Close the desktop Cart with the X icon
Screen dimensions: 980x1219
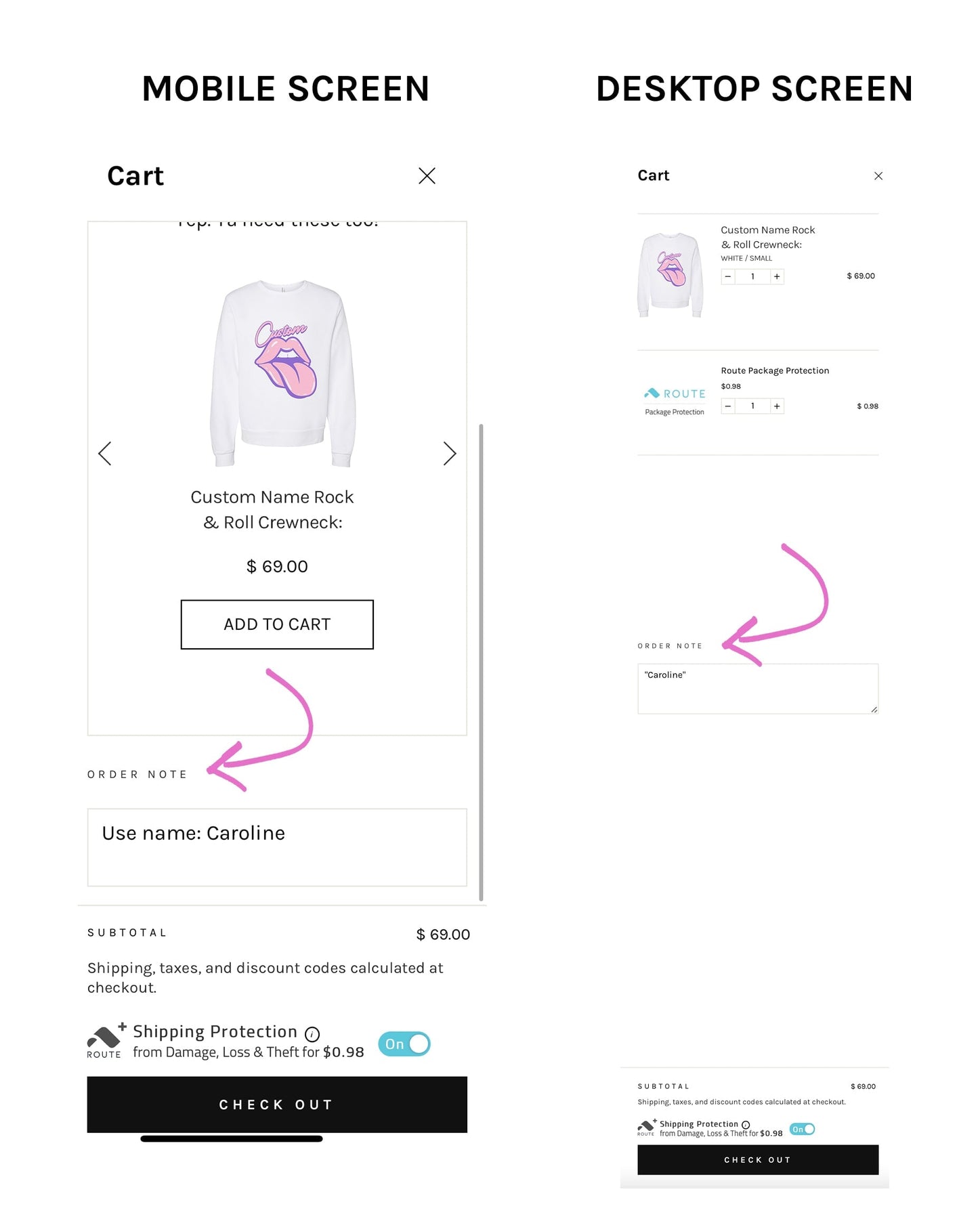pyautogui.click(x=878, y=176)
